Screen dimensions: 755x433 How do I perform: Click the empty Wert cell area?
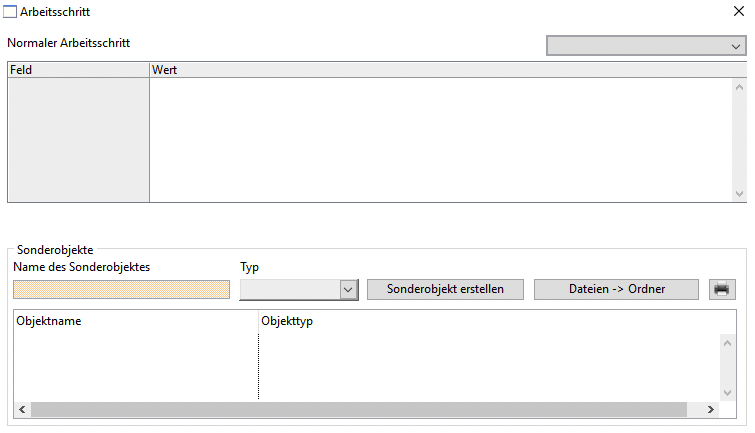[440, 140]
